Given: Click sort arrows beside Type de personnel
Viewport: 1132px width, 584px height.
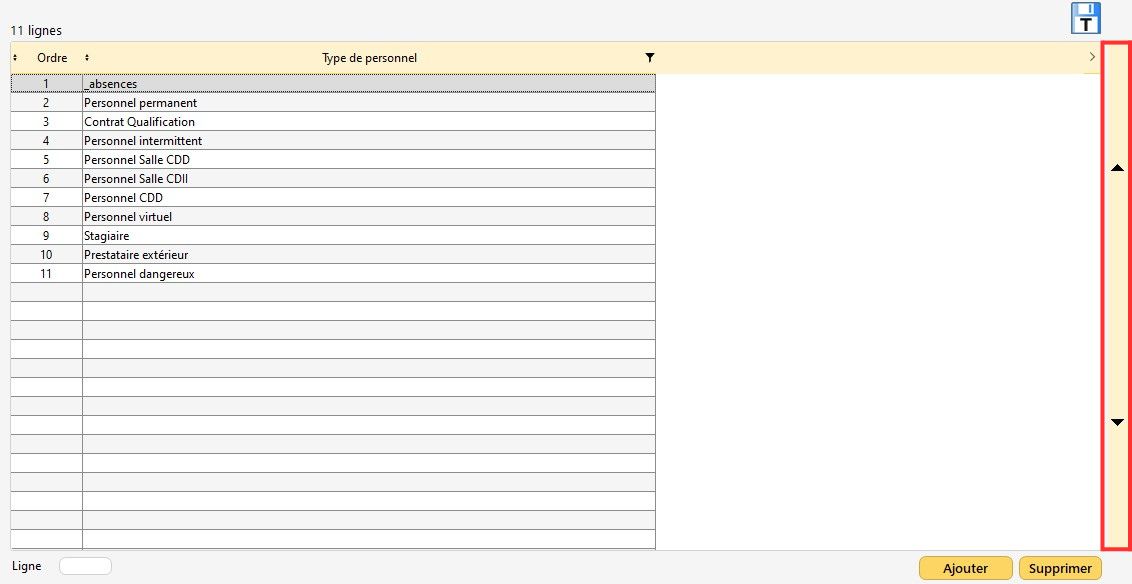Looking at the screenshot, I should click(87, 58).
